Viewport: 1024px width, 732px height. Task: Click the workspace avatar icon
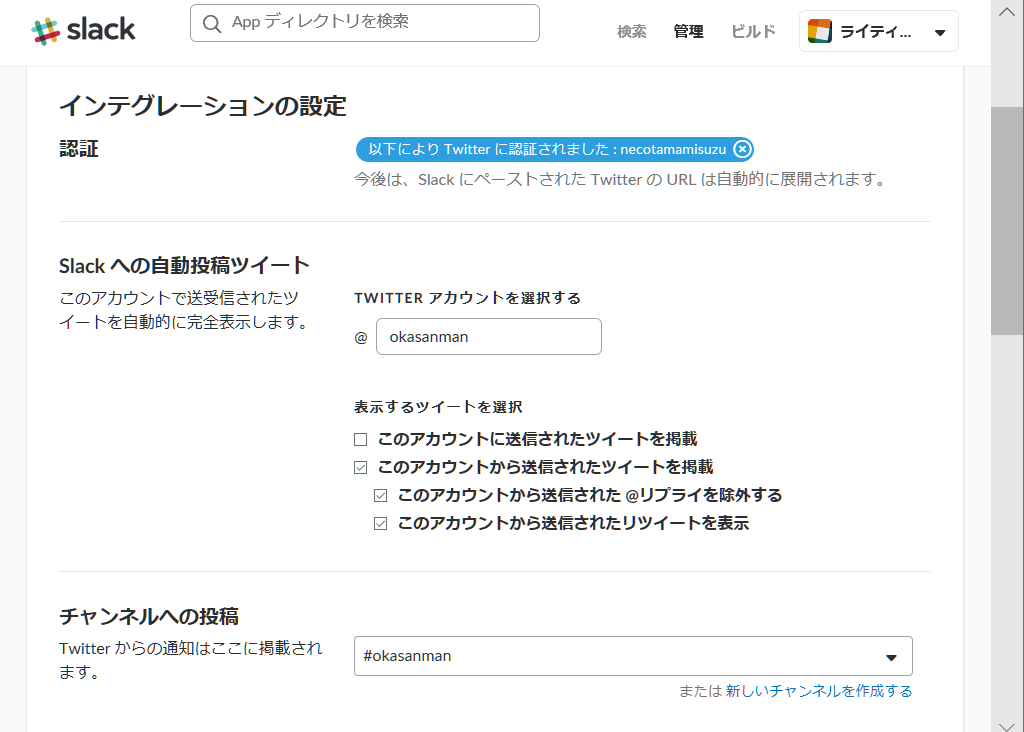pyautogui.click(x=820, y=31)
